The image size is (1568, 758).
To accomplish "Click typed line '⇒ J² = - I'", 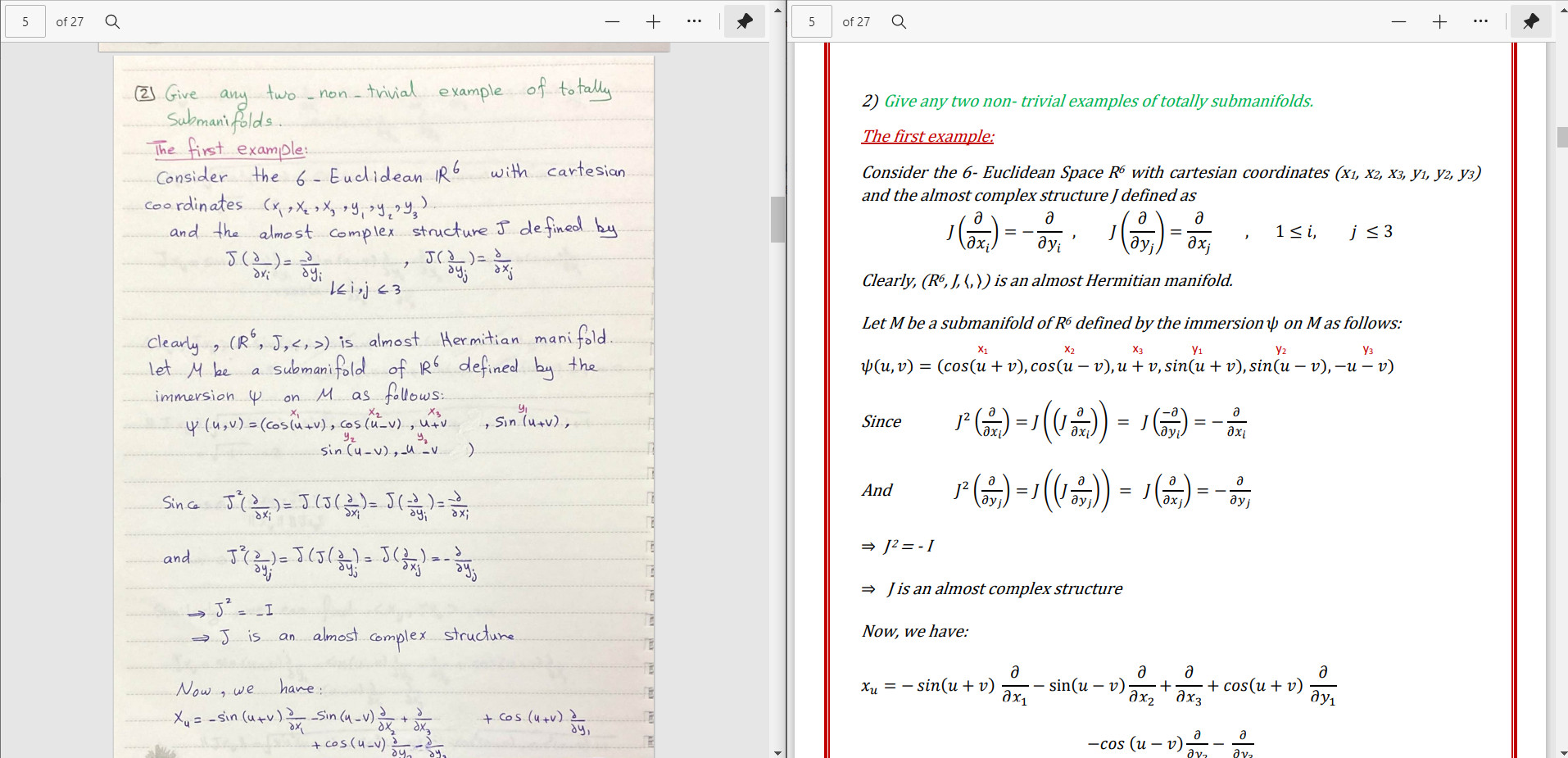I will [x=897, y=546].
